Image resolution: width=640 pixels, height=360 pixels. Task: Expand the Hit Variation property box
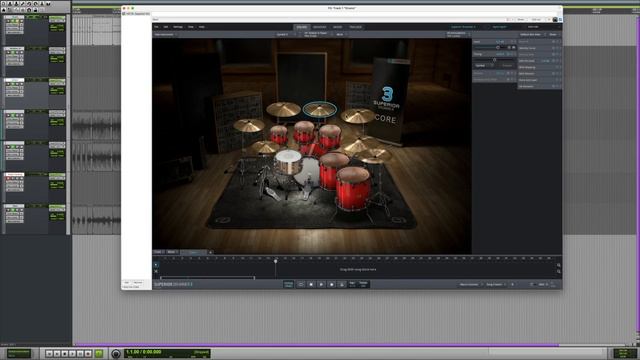539,87
